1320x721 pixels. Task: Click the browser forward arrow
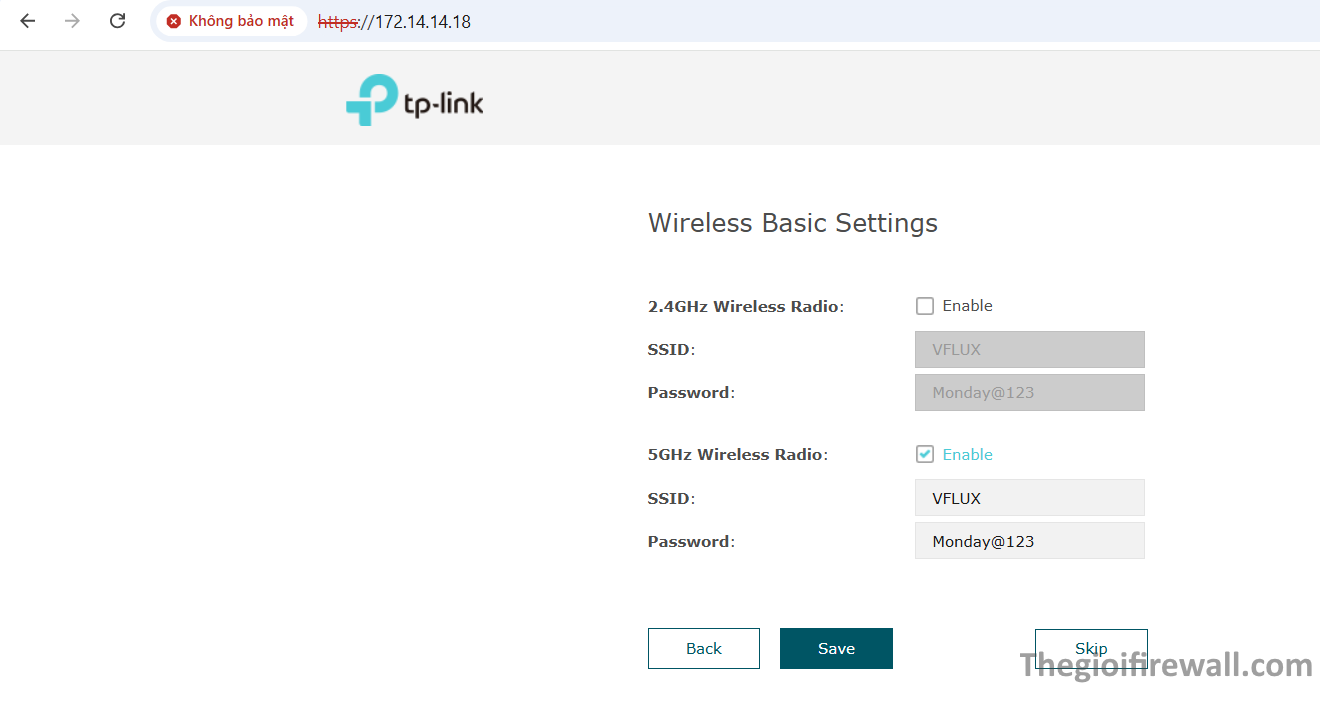click(x=72, y=21)
